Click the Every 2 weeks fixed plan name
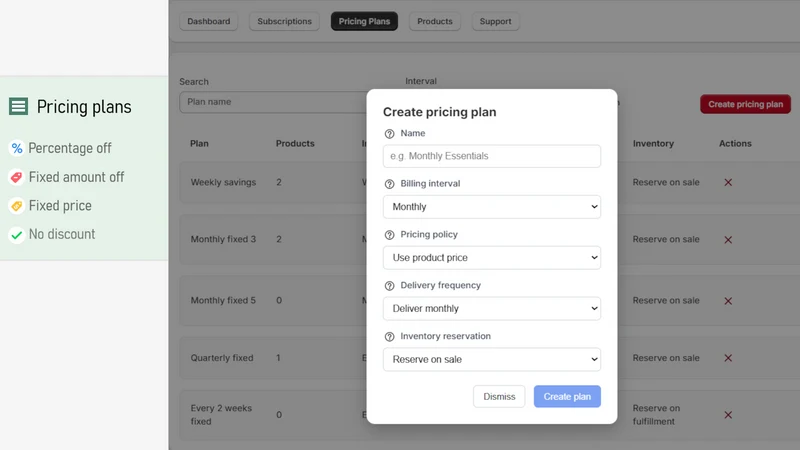 [221, 415]
